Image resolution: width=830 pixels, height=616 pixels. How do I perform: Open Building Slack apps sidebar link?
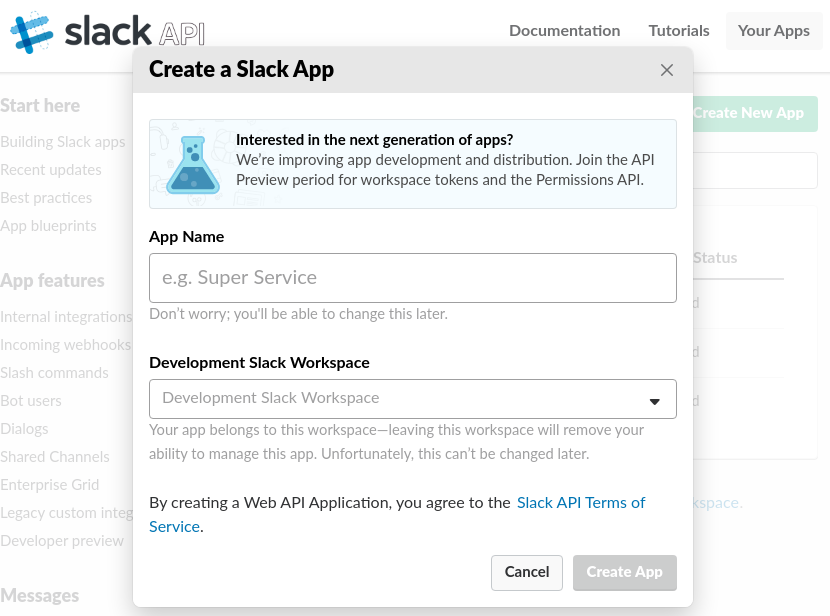point(63,142)
